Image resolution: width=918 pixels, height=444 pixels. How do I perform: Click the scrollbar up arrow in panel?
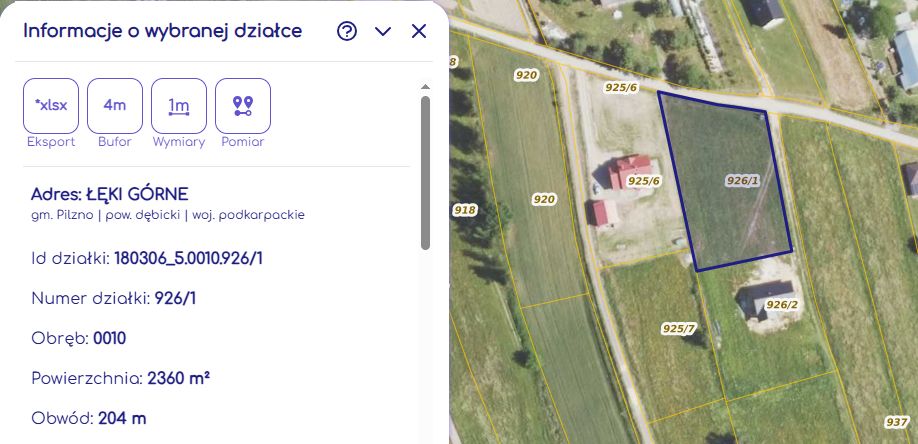click(426, 87)
